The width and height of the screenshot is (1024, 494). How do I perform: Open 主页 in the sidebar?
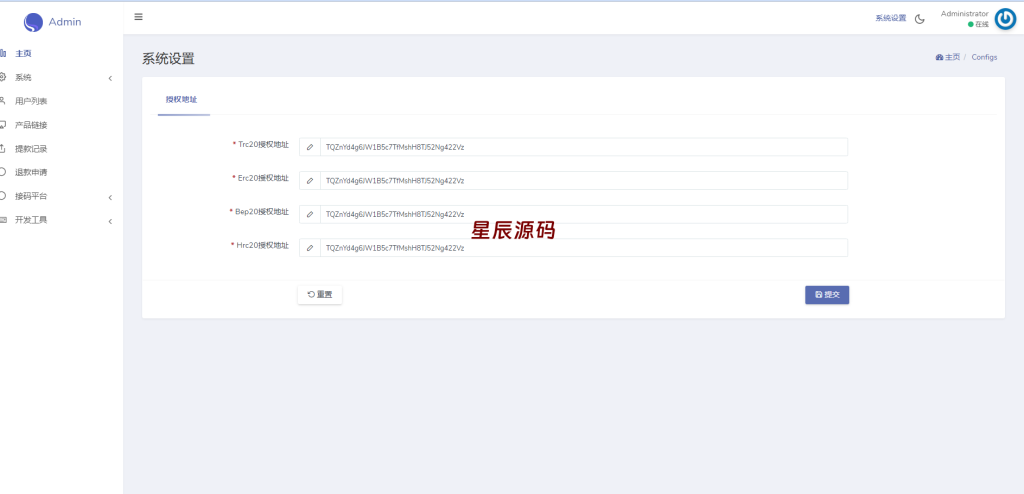click(x=24, y=54)
